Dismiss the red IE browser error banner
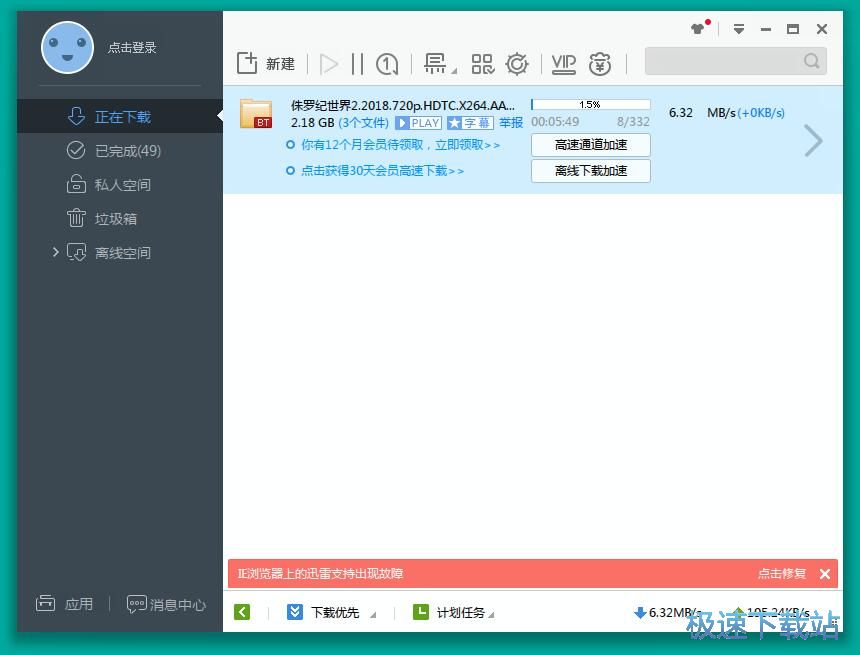The height and width of the screenshot is (655, 860). (824, 574)
